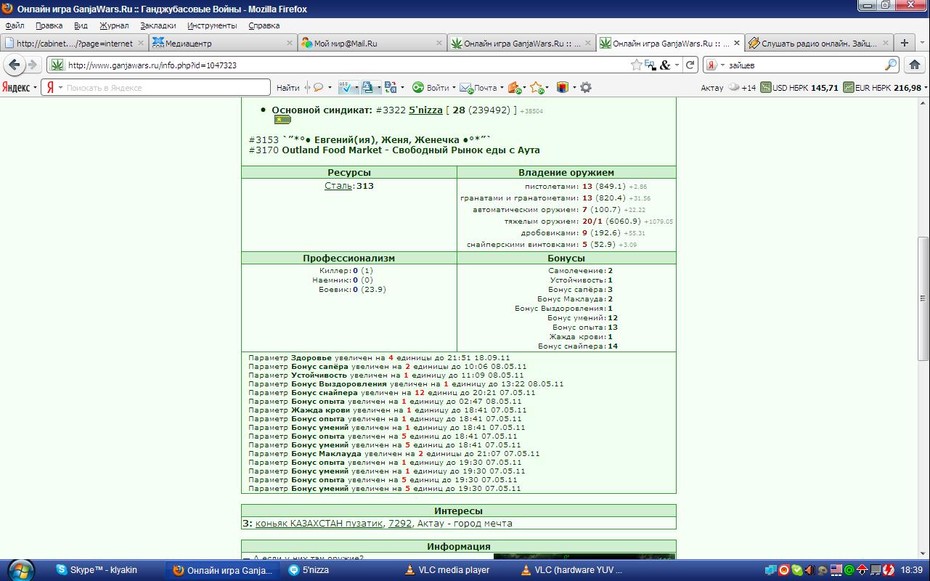Click the Почта envelope icon
Image resolution: width=930 pixels, height=581 pixels.
click(x=466, y=88)
